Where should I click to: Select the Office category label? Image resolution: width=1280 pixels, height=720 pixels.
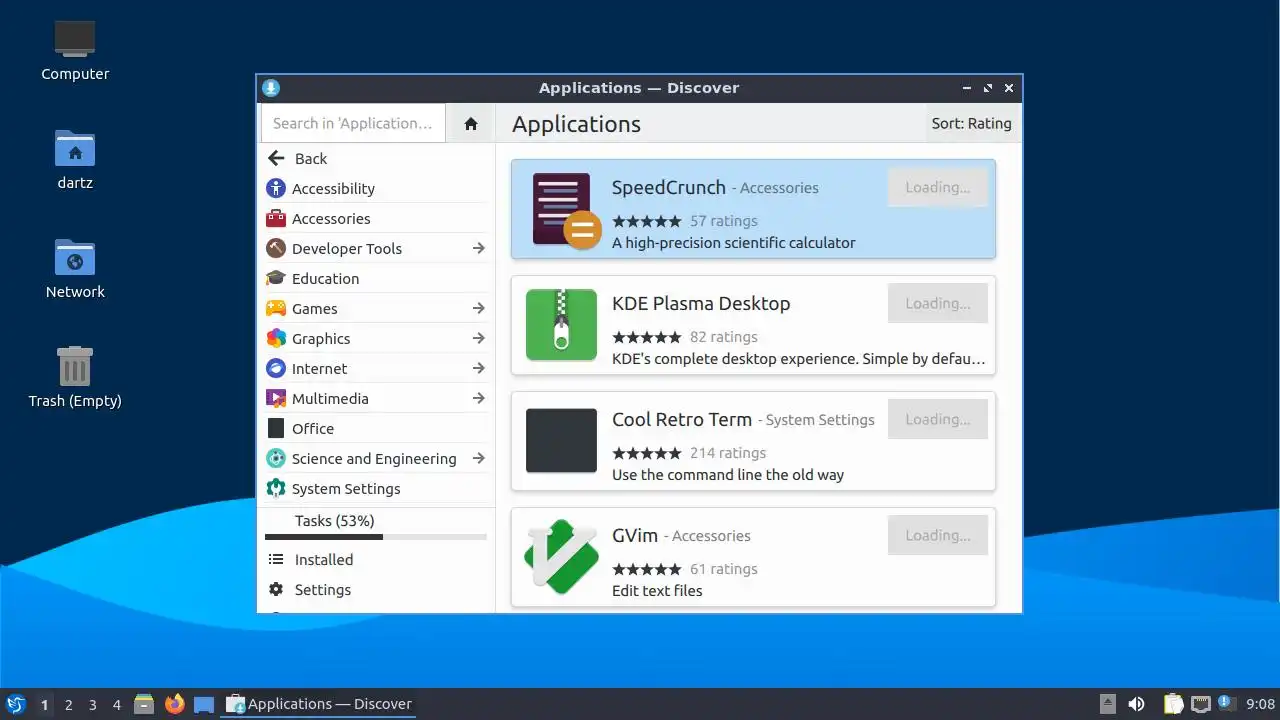313,429
